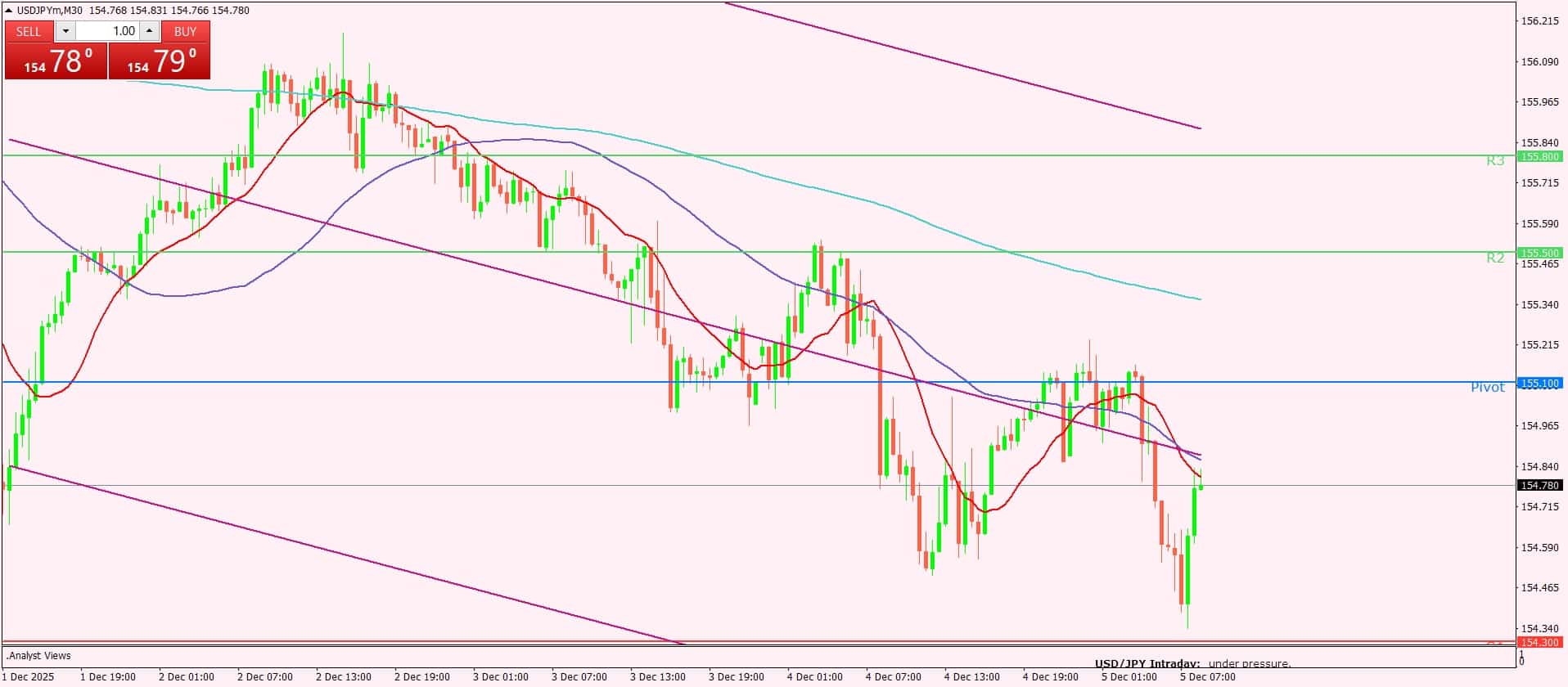The image size is (1568, 687).
Task: Click the 154.715 price scale value
Action: [x=1539, y=507]
